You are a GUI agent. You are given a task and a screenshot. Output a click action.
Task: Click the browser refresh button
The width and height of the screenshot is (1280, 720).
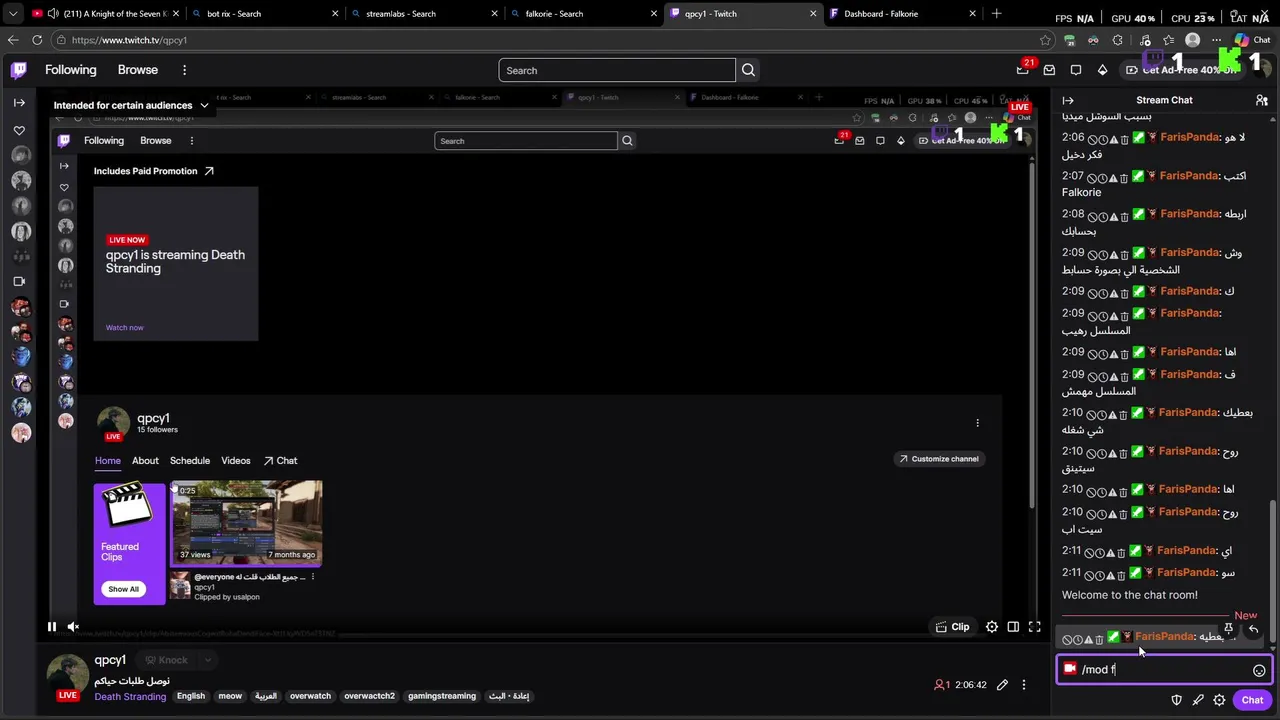coord(37,40)
